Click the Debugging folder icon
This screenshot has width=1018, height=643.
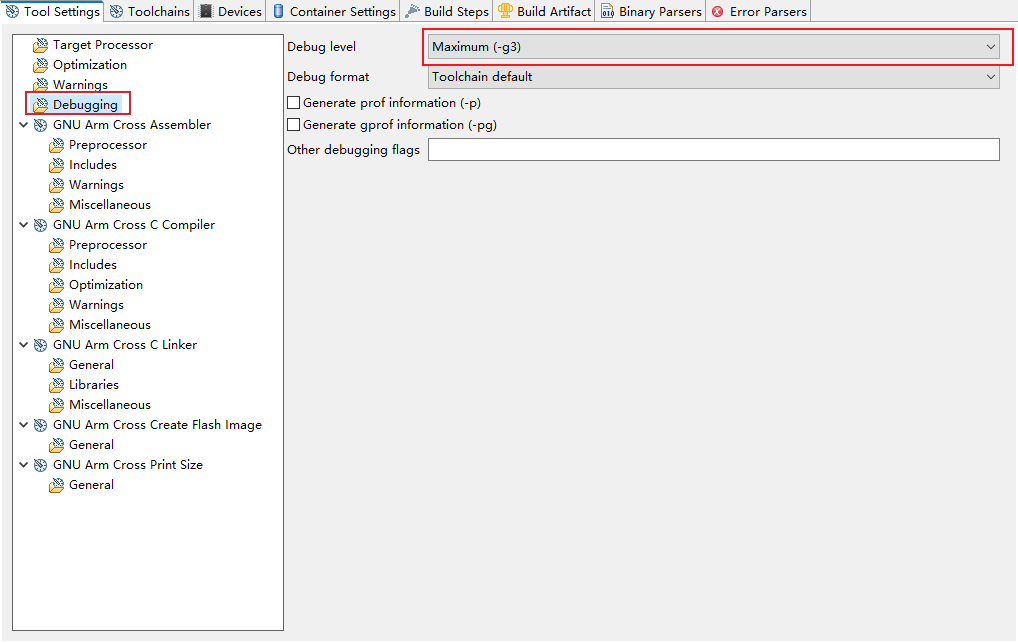[x=41, y=105]
